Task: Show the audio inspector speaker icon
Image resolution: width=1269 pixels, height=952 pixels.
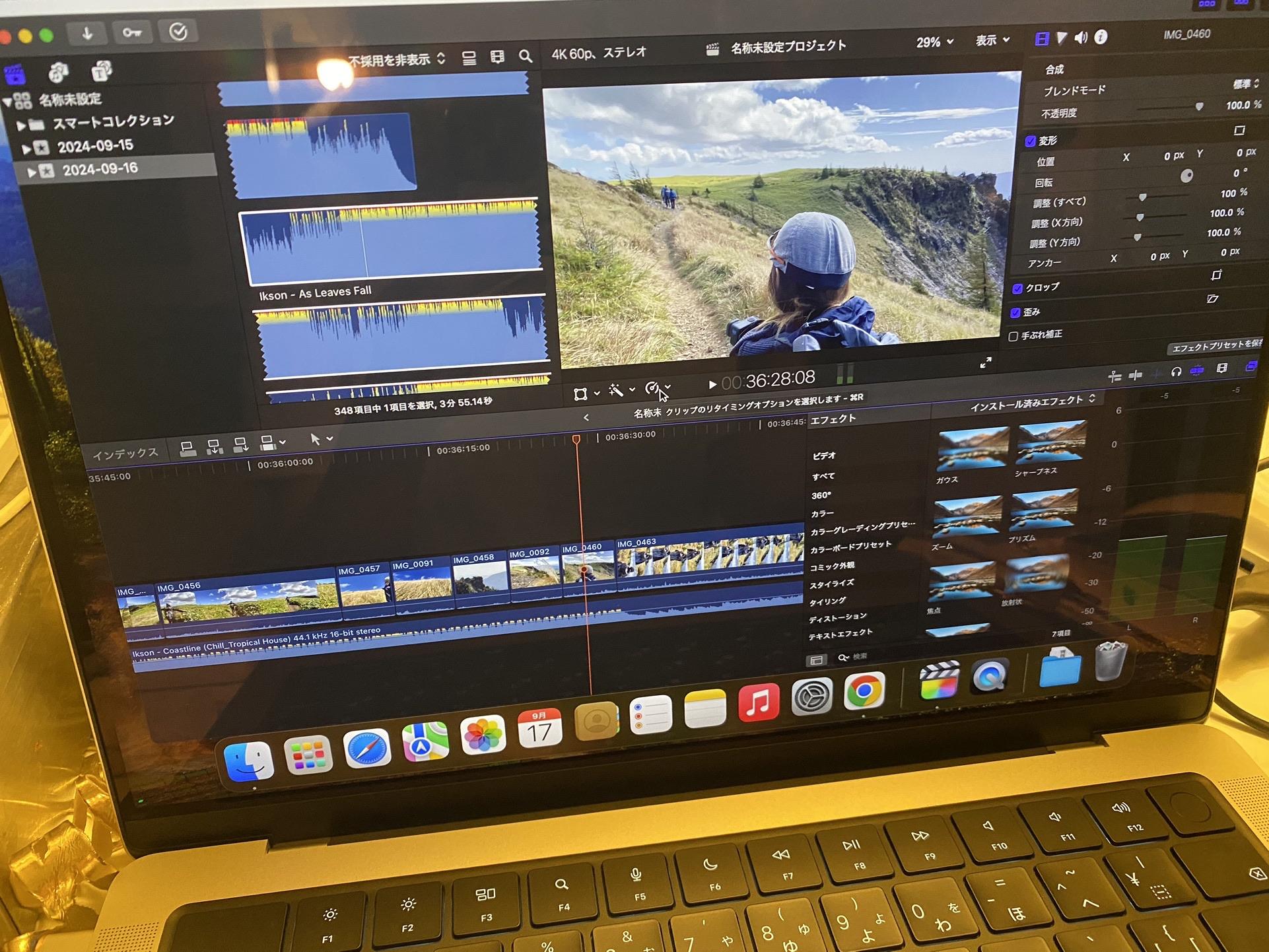Action: tap(1081, 38)
